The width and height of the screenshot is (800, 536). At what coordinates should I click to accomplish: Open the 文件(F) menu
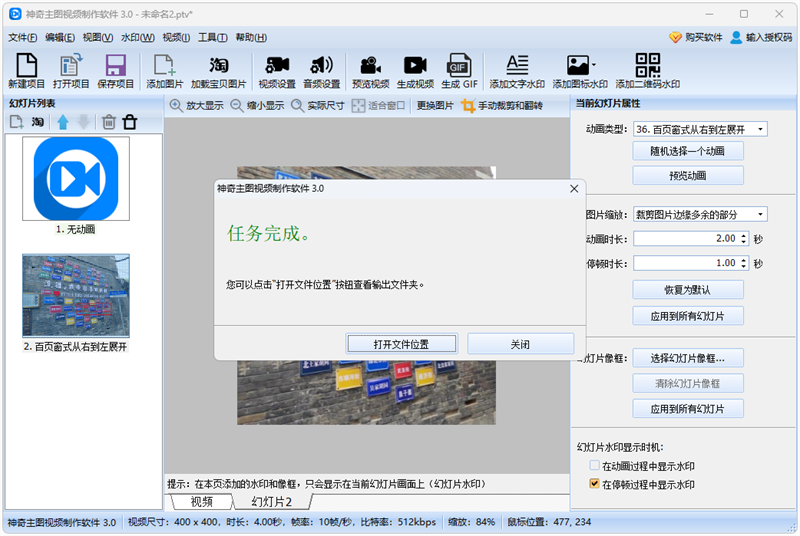[x=22, y=37]
